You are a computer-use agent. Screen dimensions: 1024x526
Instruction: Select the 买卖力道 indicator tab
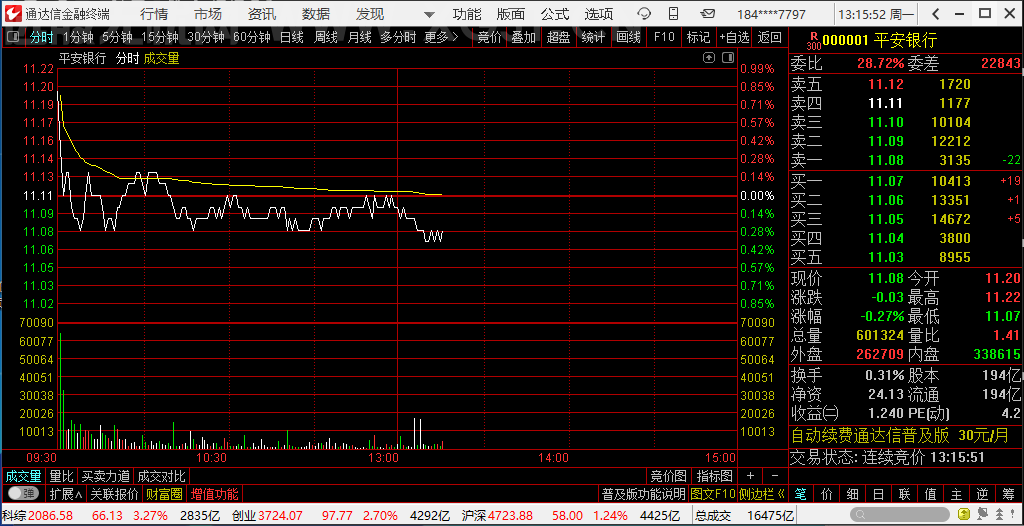pos(106,476)
